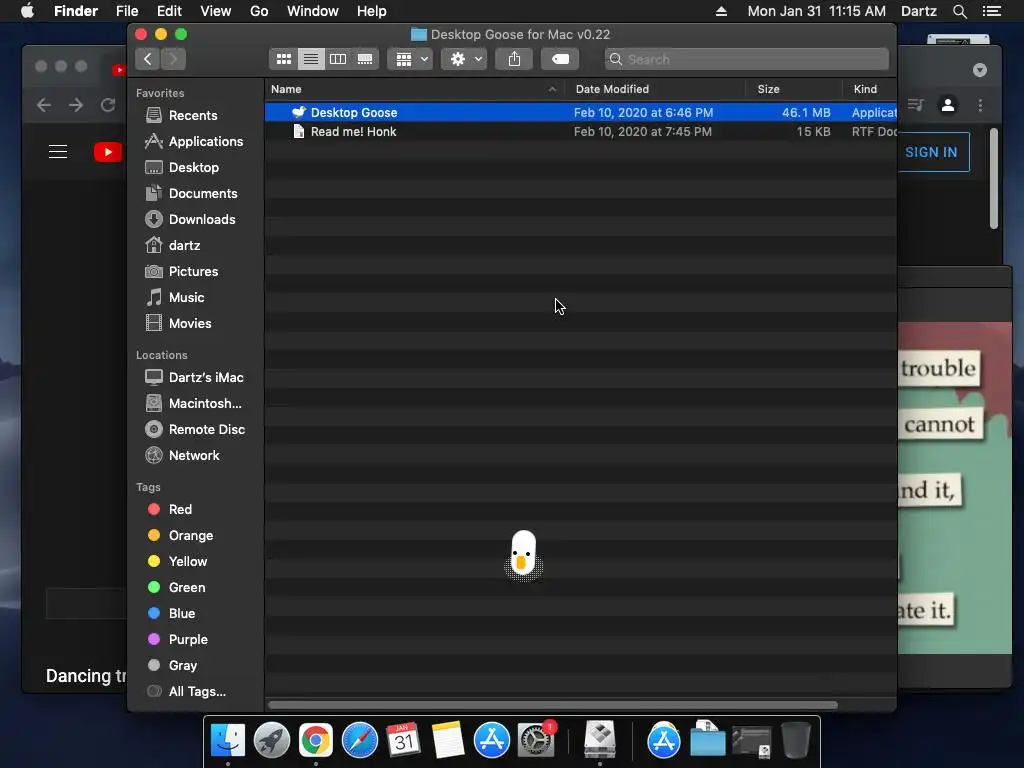Switch Finder to gallery view
This screenshot has width=1024, height=768.
pyautogui.click(x=365, y=59)
